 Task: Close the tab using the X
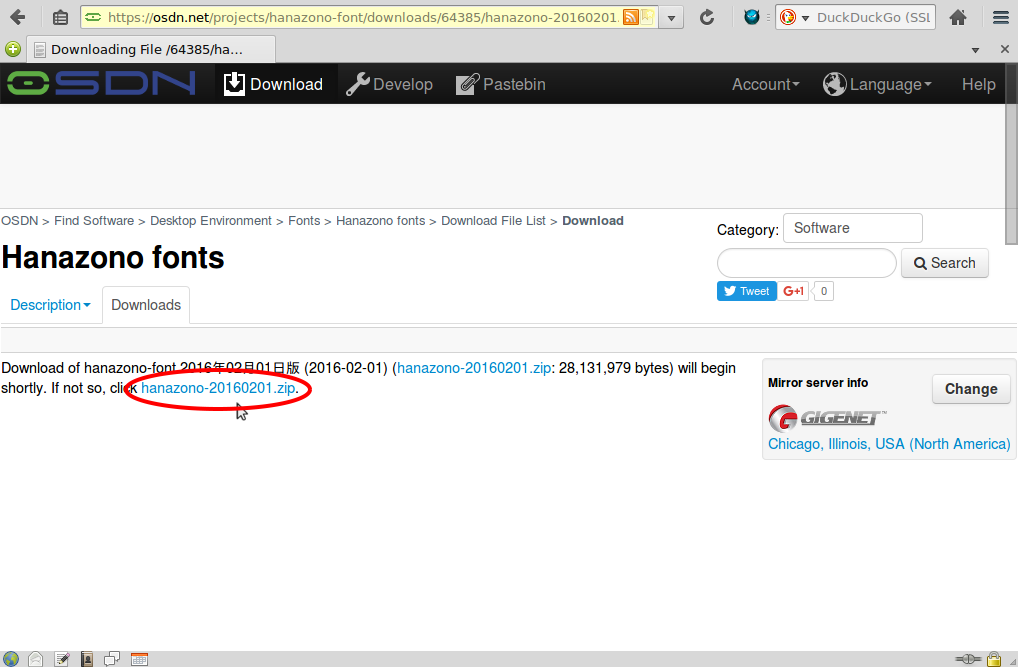pos(1004,49)
